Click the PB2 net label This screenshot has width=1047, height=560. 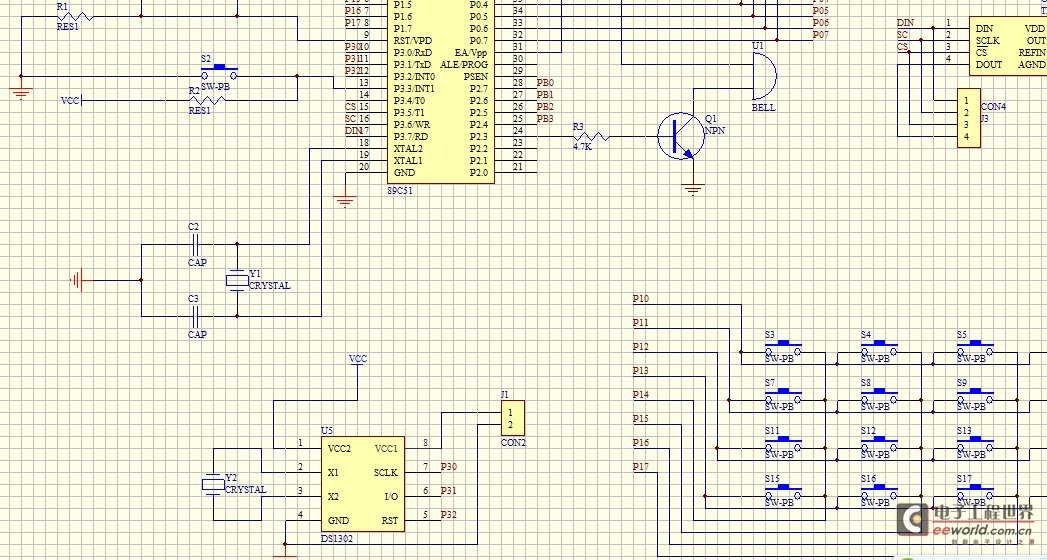[x=545, y=107]
